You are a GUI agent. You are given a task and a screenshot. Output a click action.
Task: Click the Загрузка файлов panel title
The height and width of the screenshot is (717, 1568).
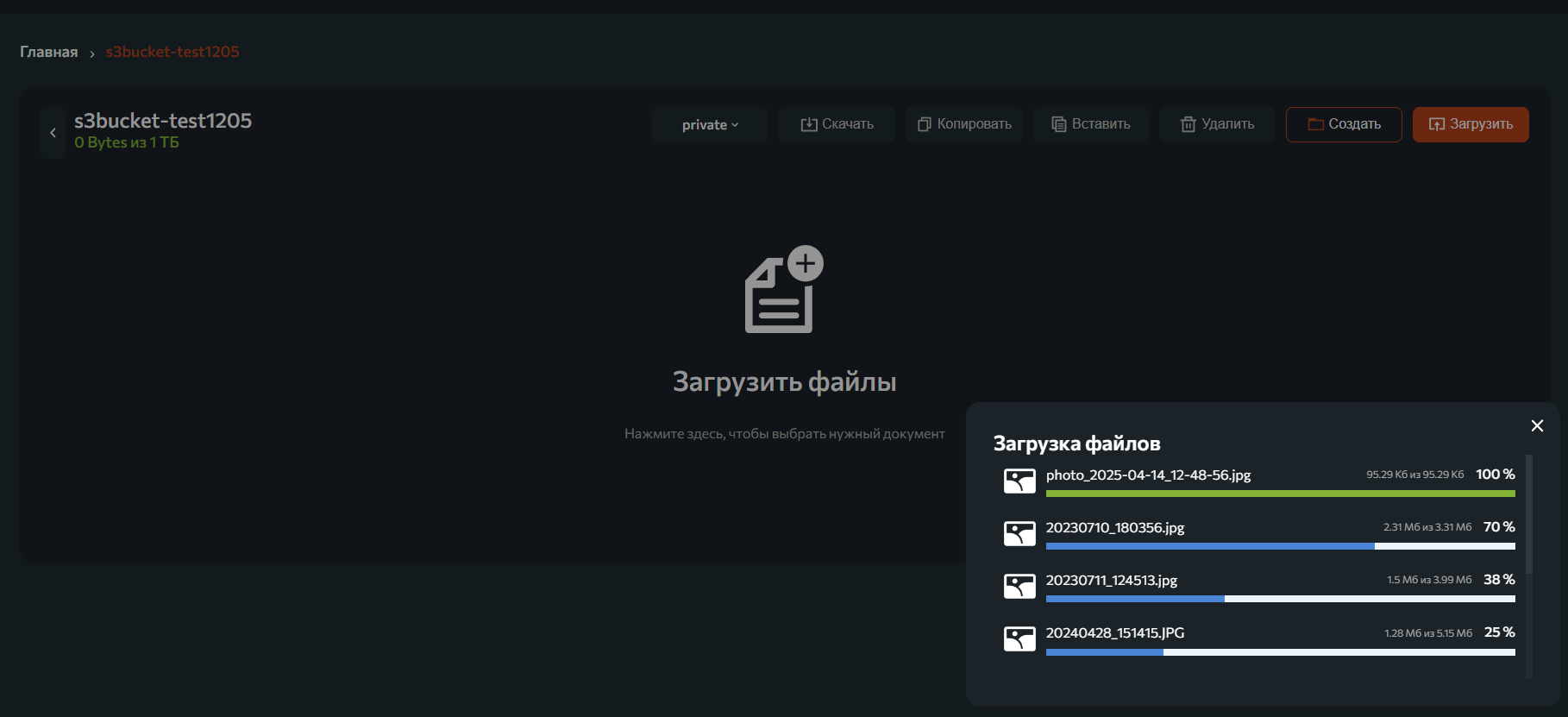pos(1077,443)
